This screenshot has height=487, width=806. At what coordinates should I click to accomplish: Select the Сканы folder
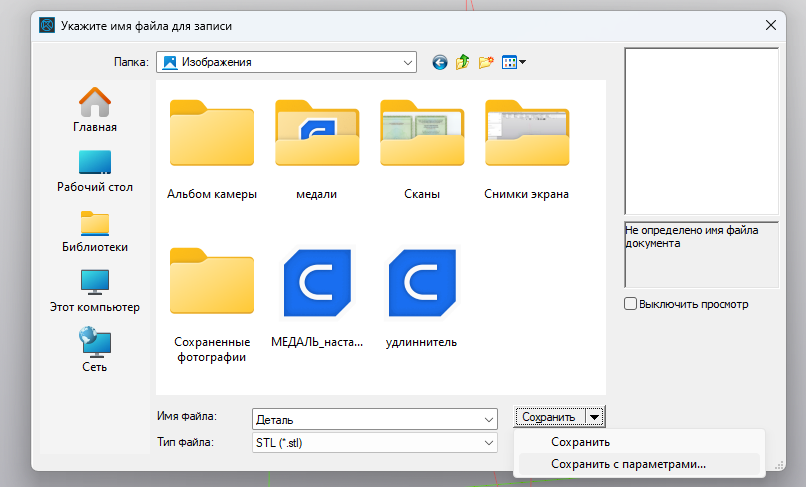(x=422, y=149)
